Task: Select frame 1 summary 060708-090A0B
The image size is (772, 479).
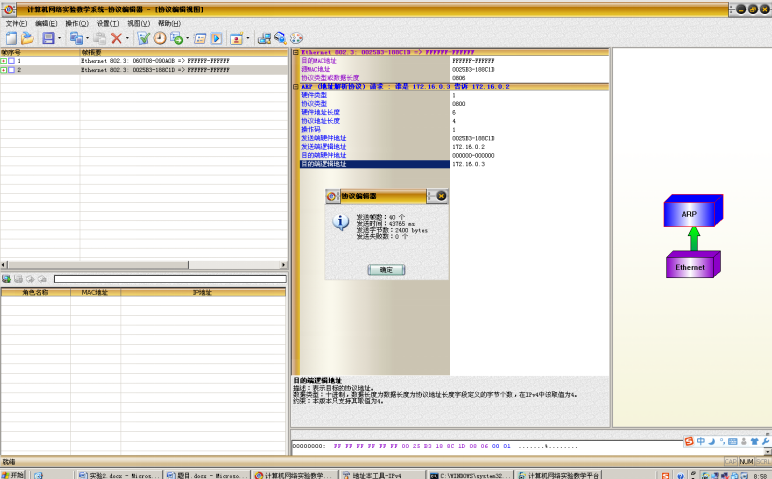Action: (155, 61)
